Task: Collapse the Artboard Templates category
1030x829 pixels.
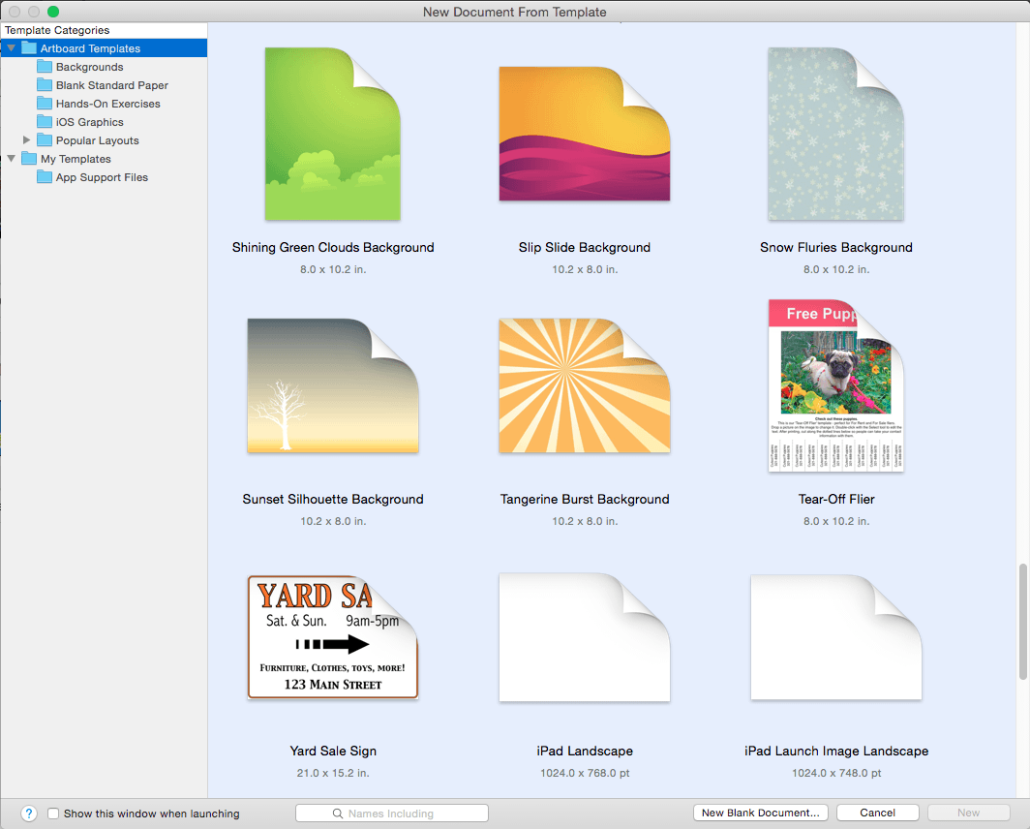Action: (x=11, y=47)
